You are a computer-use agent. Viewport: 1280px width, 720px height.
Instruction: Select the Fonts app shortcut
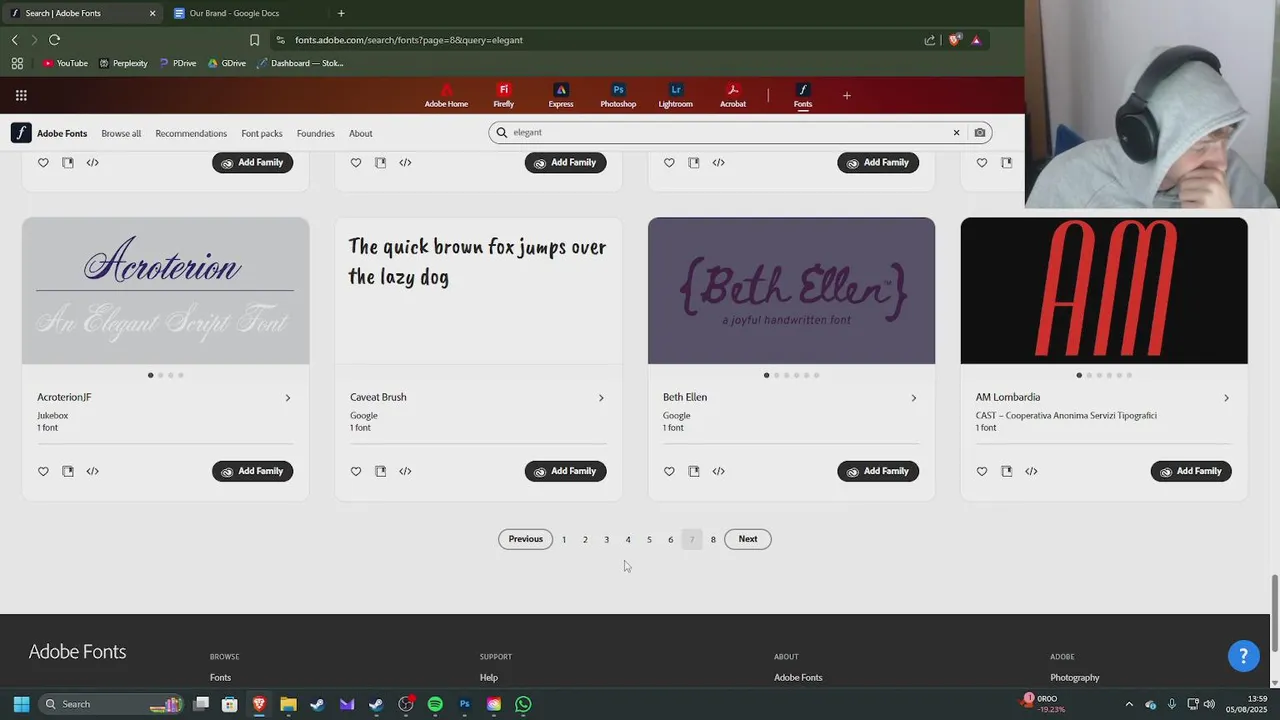[x=803, y=96]
